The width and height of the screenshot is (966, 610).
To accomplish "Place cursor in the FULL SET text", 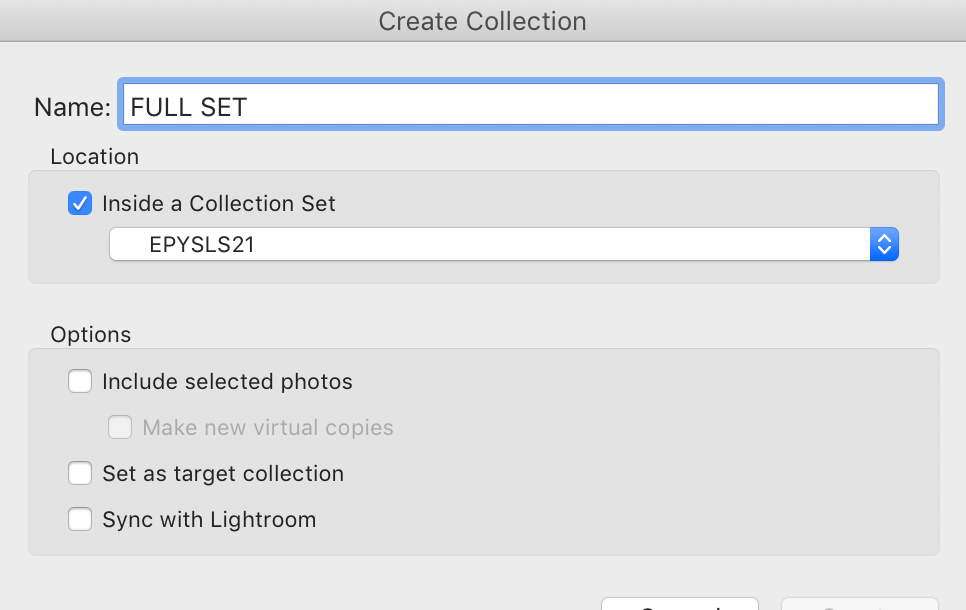I will tap(189, 107).
